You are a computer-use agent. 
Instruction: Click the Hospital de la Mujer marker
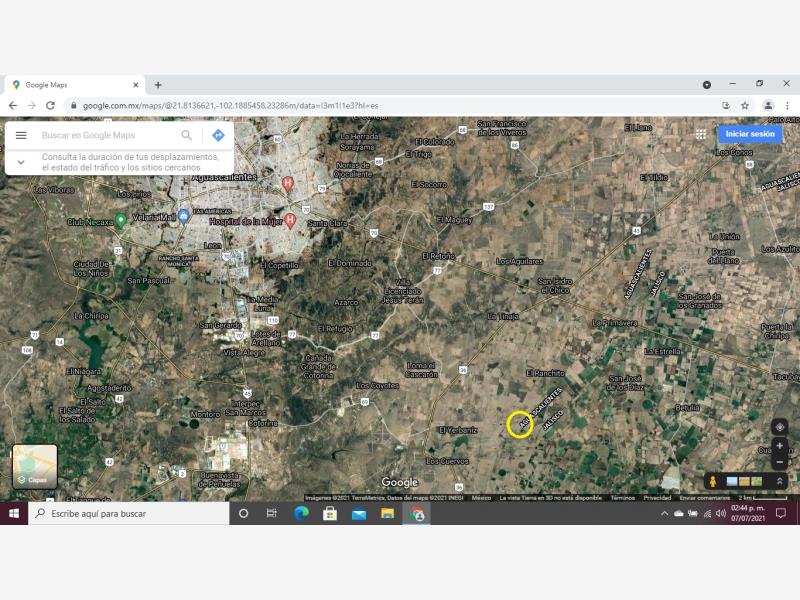pyautogui.click(x=290, y=220)
